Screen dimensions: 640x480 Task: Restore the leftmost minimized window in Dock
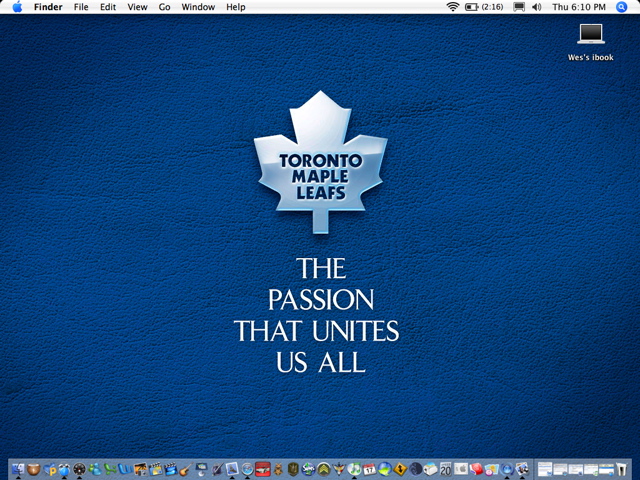click(x=545, y=469)
